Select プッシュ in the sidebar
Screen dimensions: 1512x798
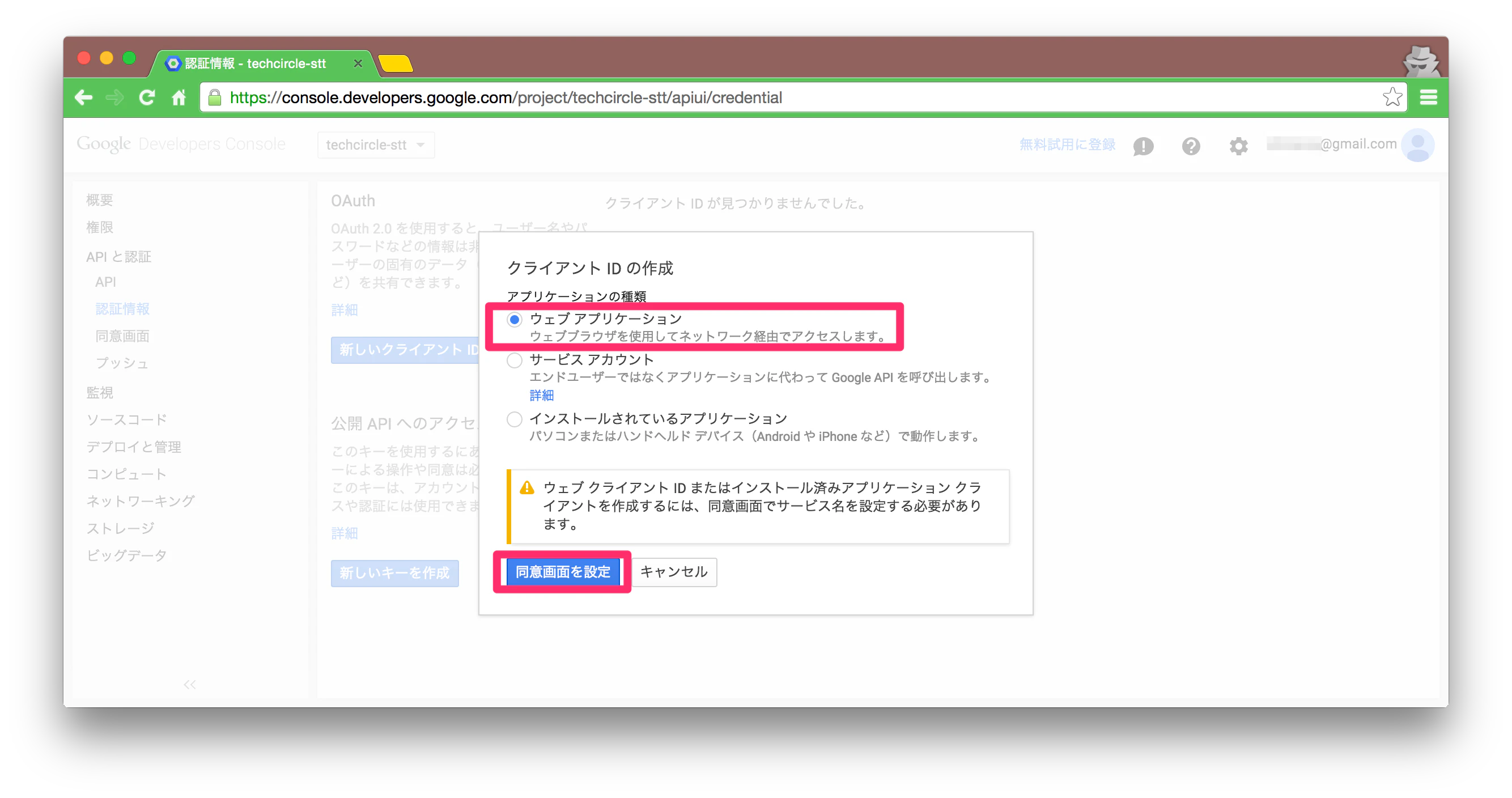pyautogui.click(x=122, y=363)
